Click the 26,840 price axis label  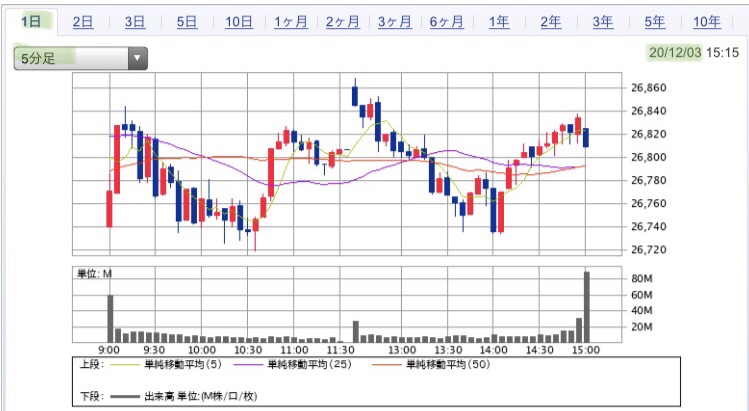click(x=648, y=111)
